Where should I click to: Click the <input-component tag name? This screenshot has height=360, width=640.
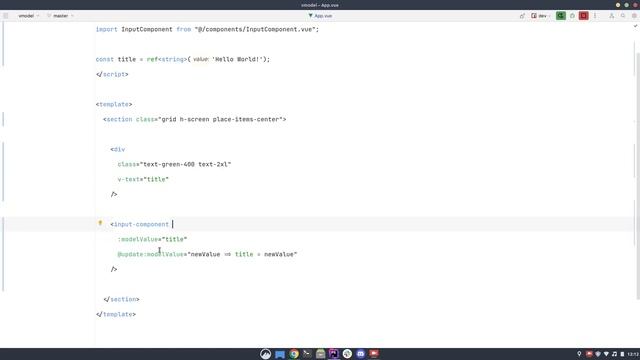click(x=140, y=224)
